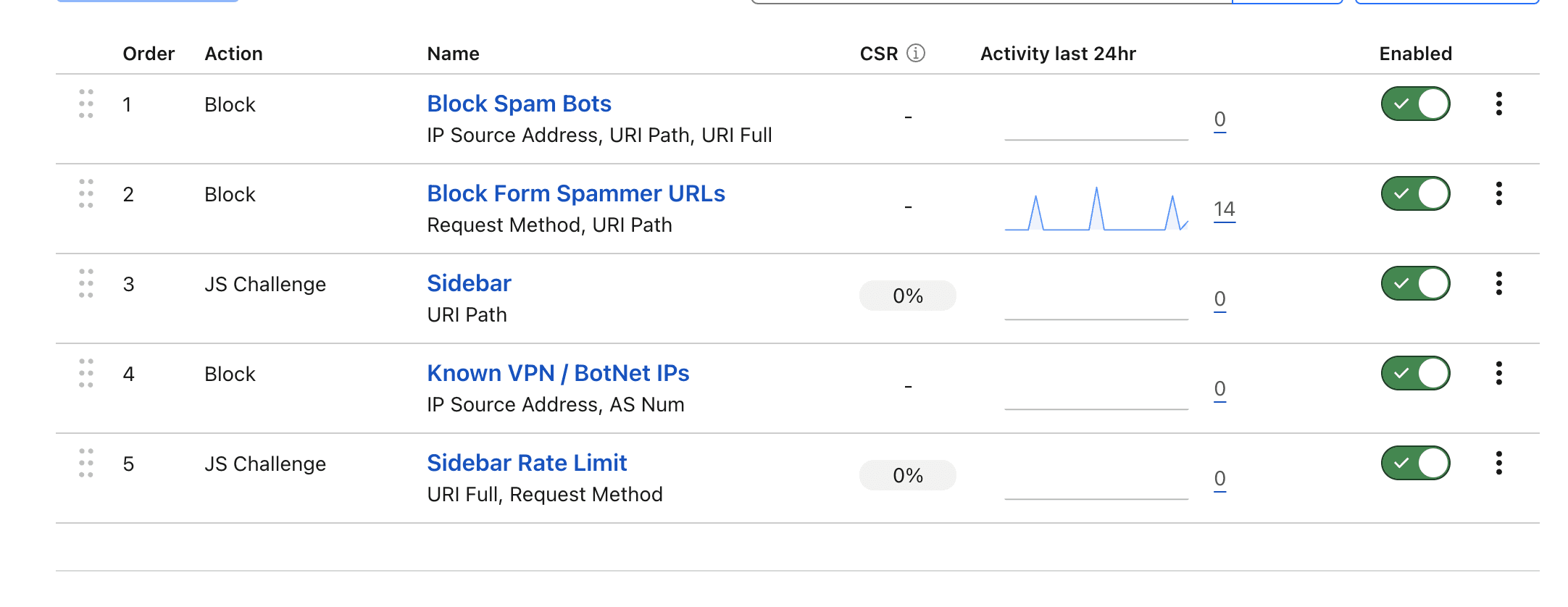Disable the Known VPN / BotNet IPs toggle
Screen dimensions: 1568x607
(x=1416, y=373)
